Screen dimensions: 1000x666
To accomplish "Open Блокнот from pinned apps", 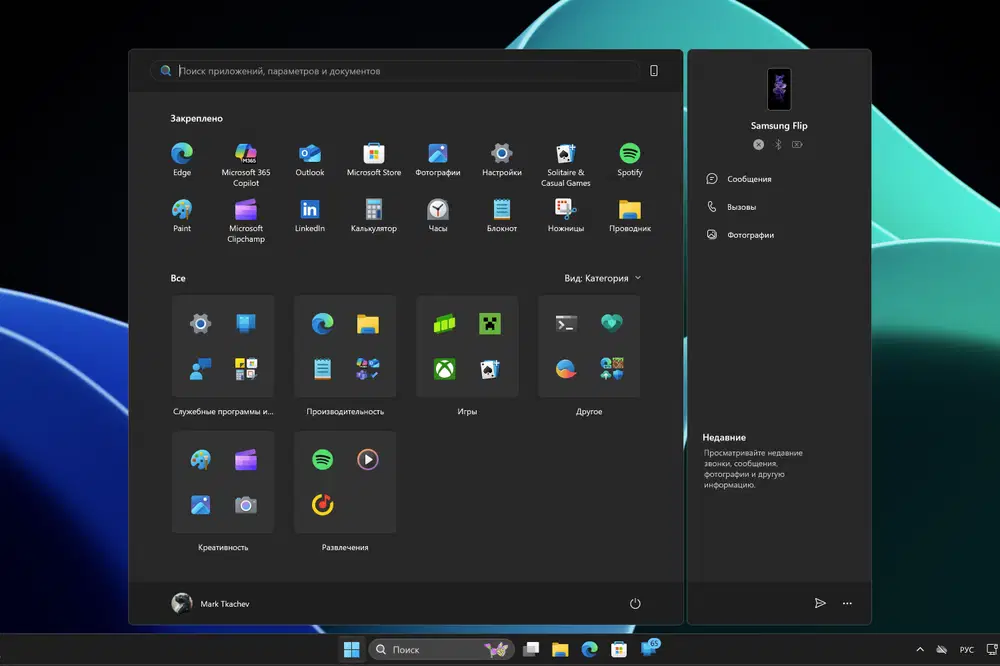I will tap(501, 211).
